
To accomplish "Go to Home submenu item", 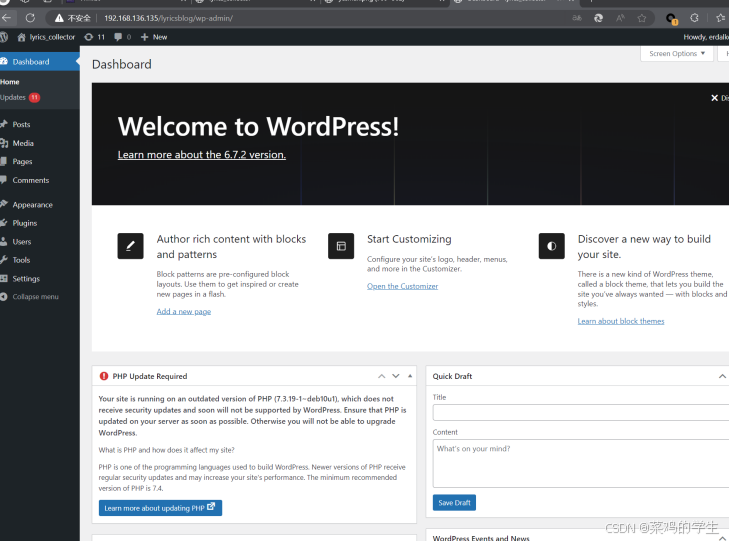I will [x=10, y=82].
